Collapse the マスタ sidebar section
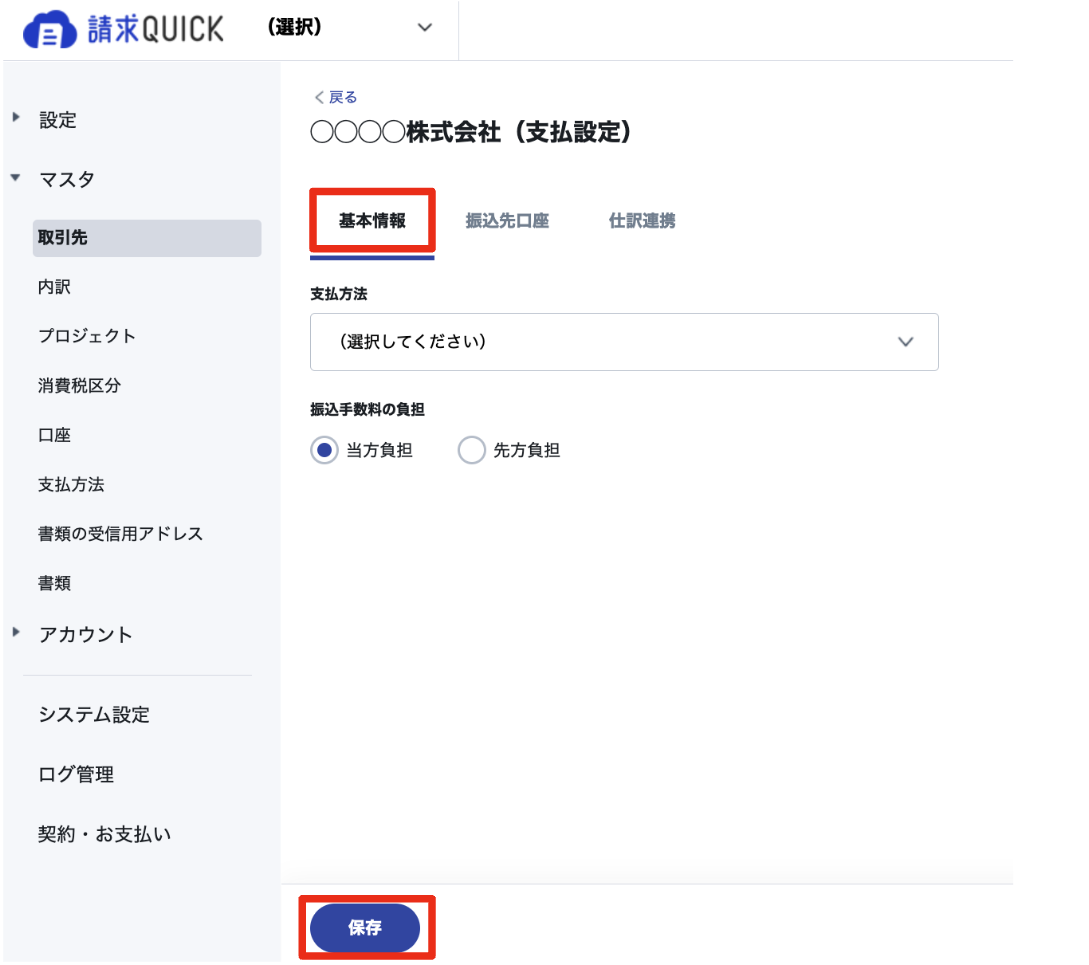This screenshot has width=1089, height=965. coord(66,179)
